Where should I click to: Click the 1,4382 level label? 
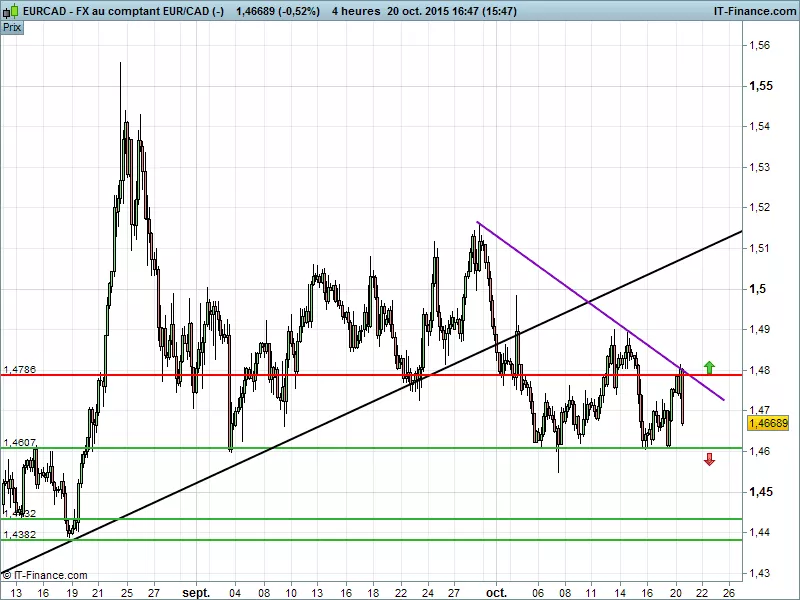coord(19,534)
